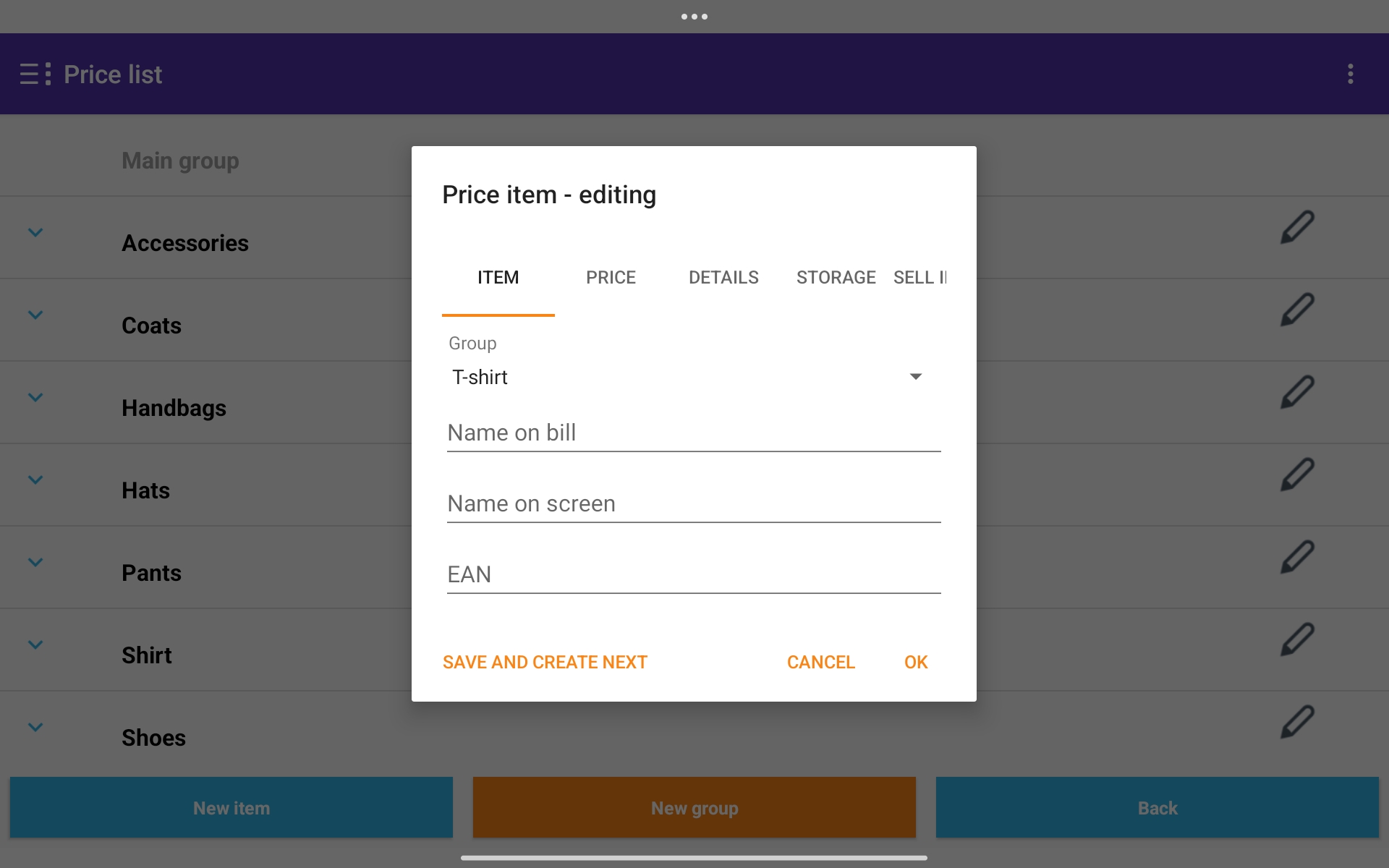The height and width of the screenshot is (868, 1389).
Task: Click the pencil edit icon for Coats
Action: pos(1296,310)
